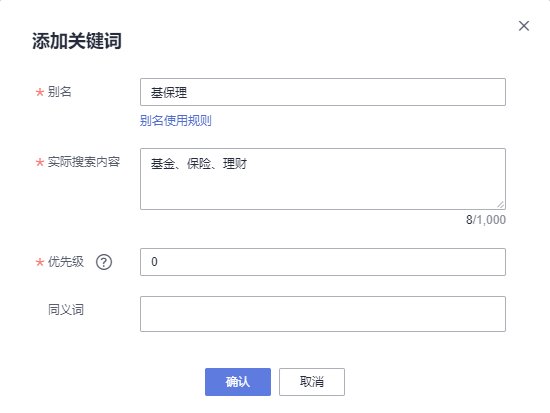This screenshot has height=413, width=550.
Task: Click the 实际搜索内容 label
Action: 84,162
